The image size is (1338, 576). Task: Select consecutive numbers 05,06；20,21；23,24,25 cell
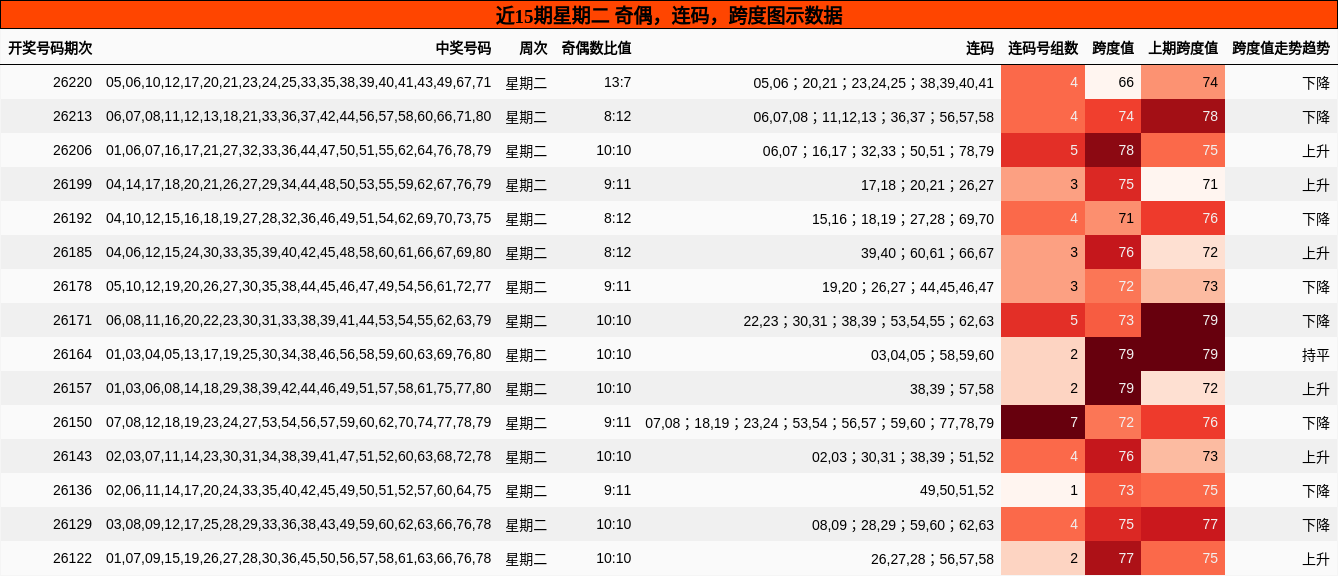(x=873, y=82)
